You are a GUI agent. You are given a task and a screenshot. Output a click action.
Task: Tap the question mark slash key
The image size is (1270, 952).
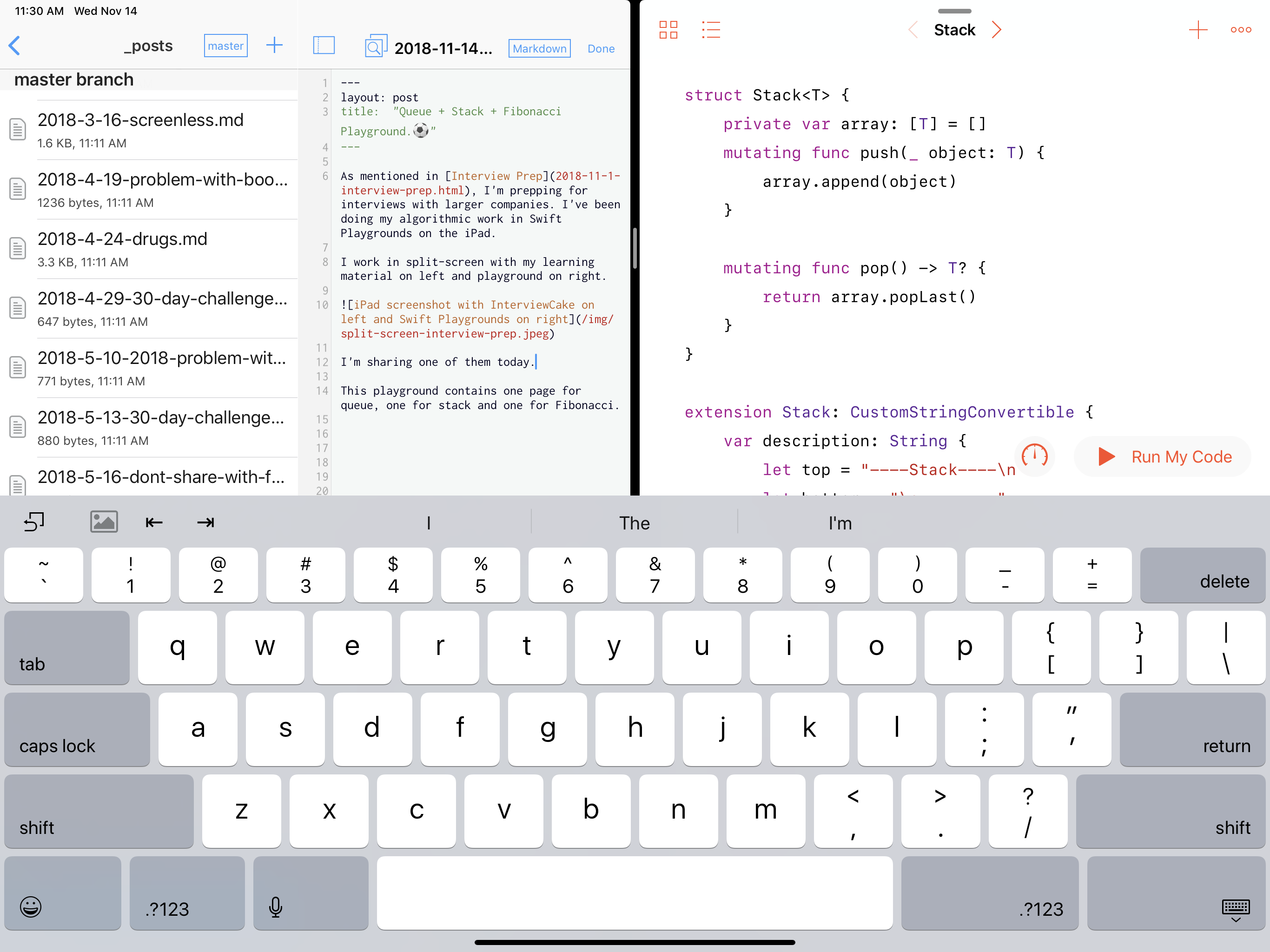tap(1028, 811)
